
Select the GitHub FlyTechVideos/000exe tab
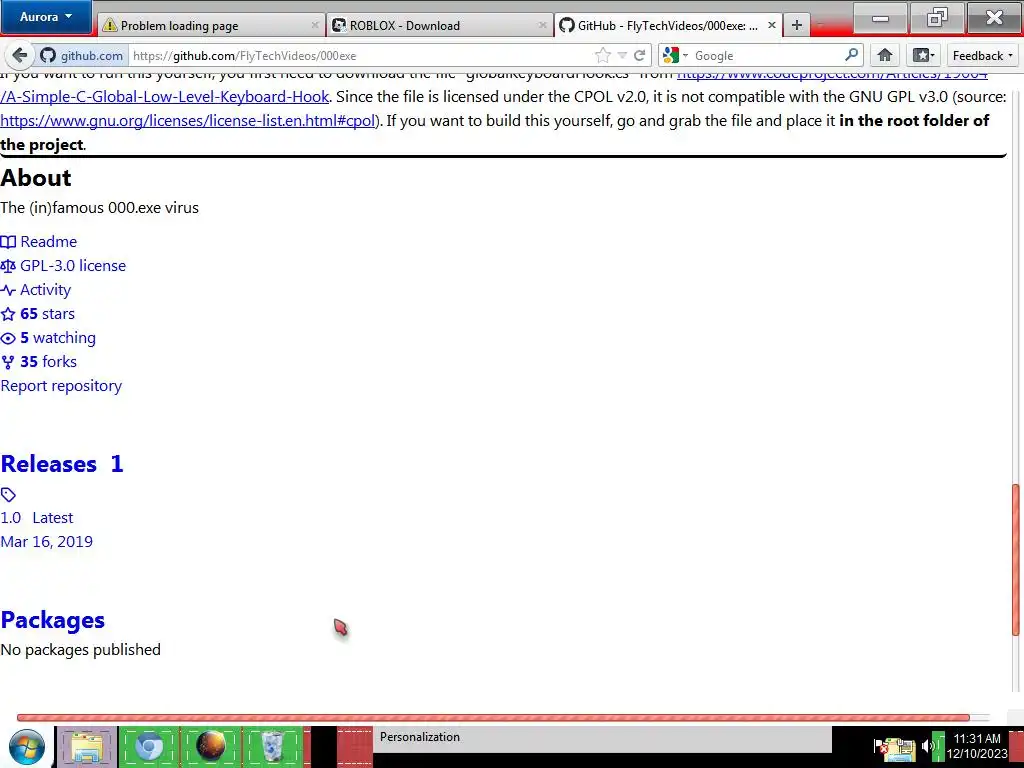point(668,25)
